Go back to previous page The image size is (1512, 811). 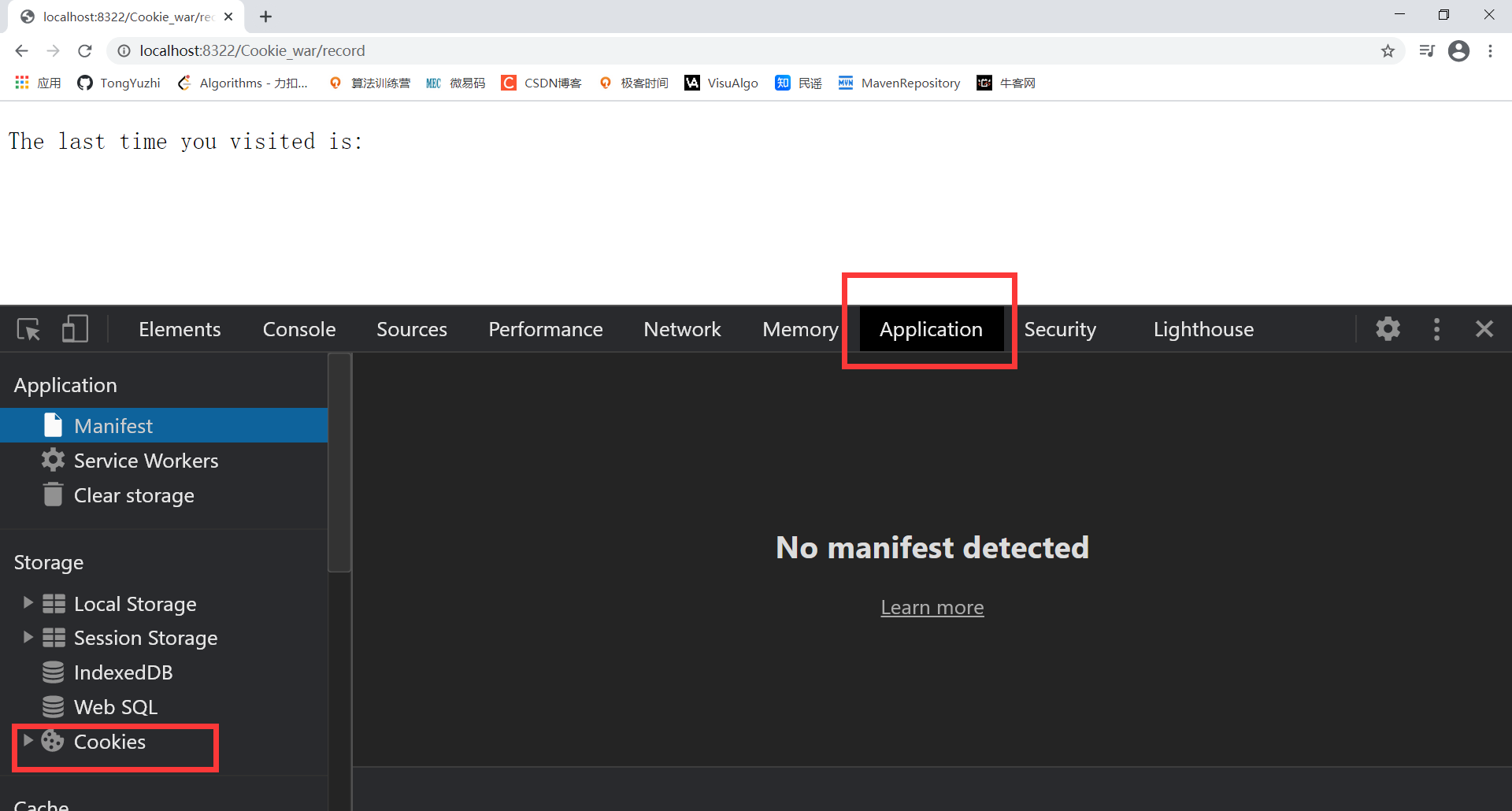21,51
